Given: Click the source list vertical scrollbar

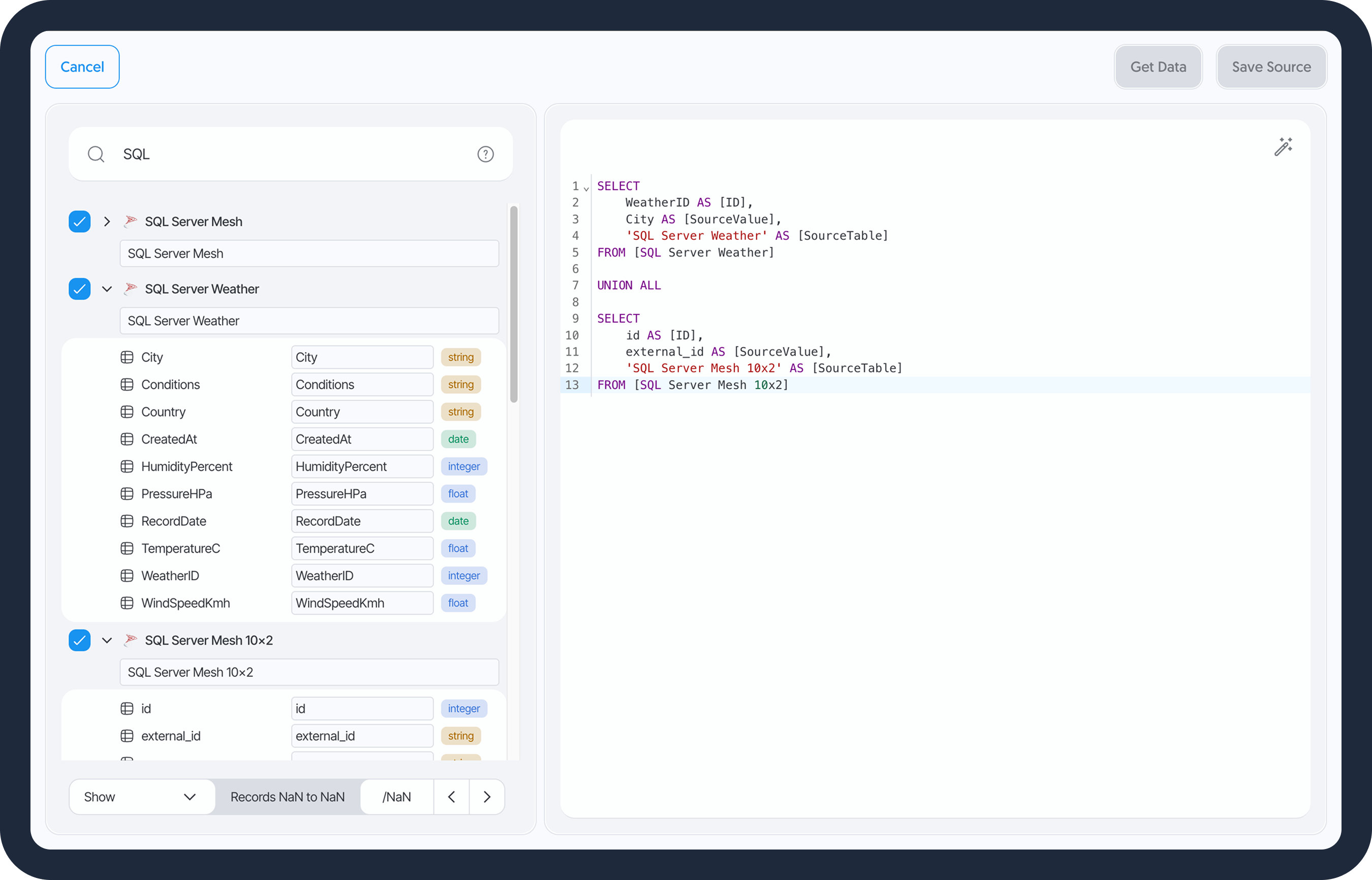Looking at the screenshot, I should 514,304.
